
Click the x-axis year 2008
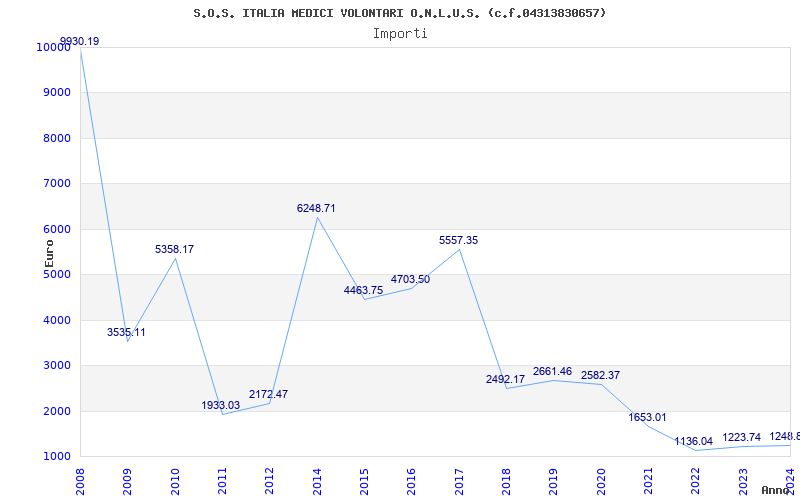[x=80, y=481]
